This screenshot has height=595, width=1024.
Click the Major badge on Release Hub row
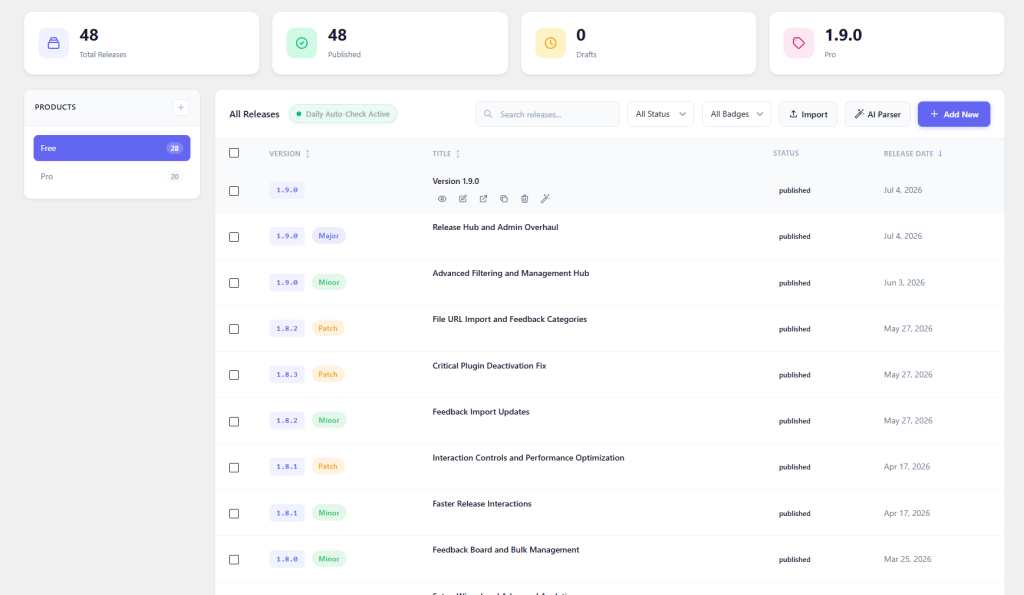coord(328,236)
